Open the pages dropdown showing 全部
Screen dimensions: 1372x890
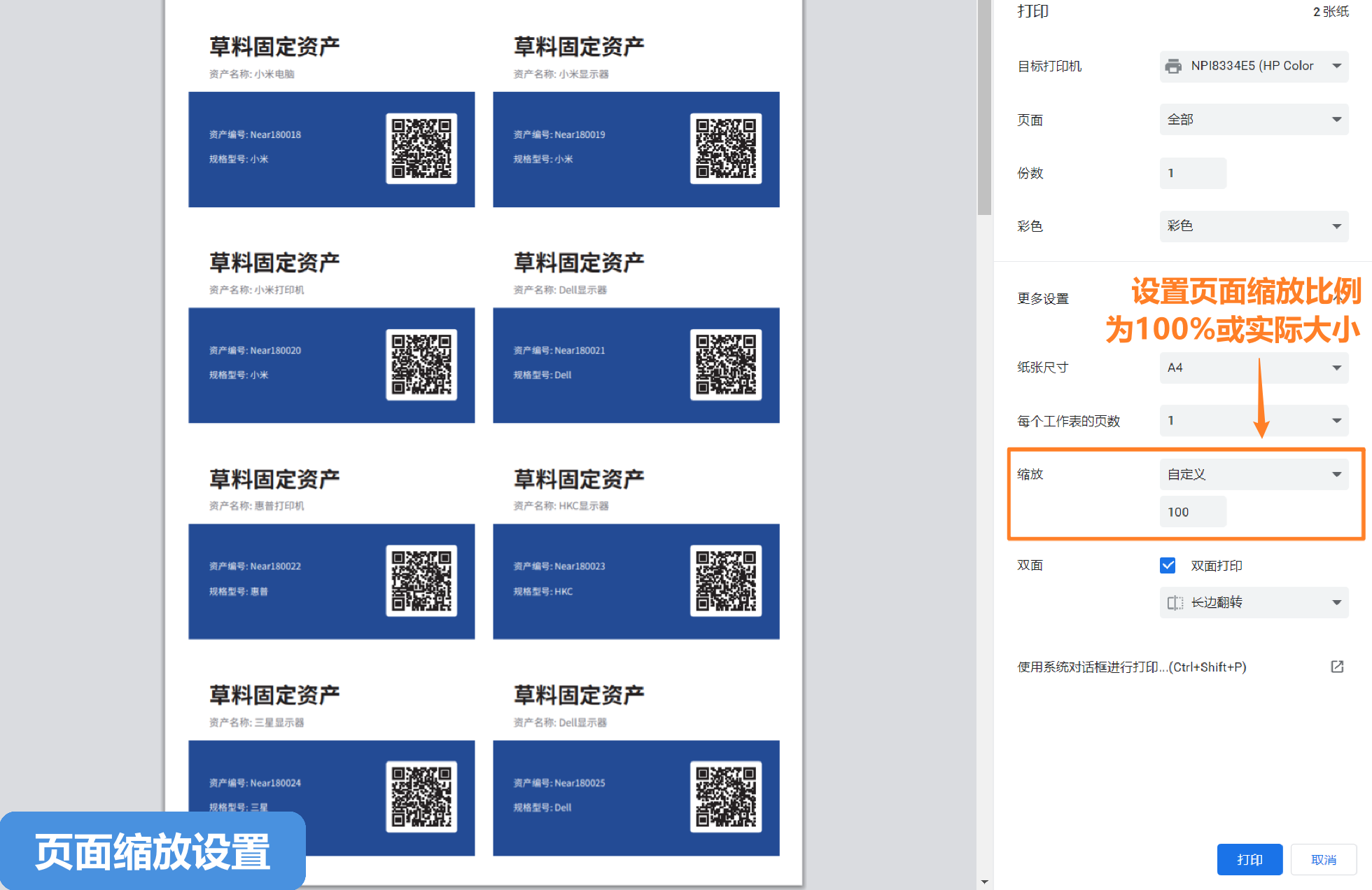[1254, 119]
